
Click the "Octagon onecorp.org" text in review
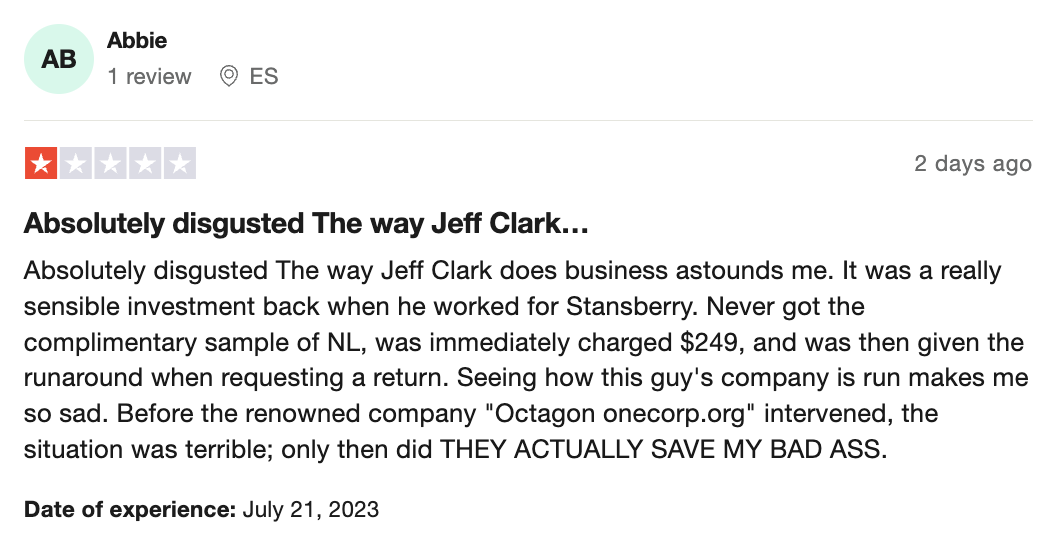click(619, 413)
